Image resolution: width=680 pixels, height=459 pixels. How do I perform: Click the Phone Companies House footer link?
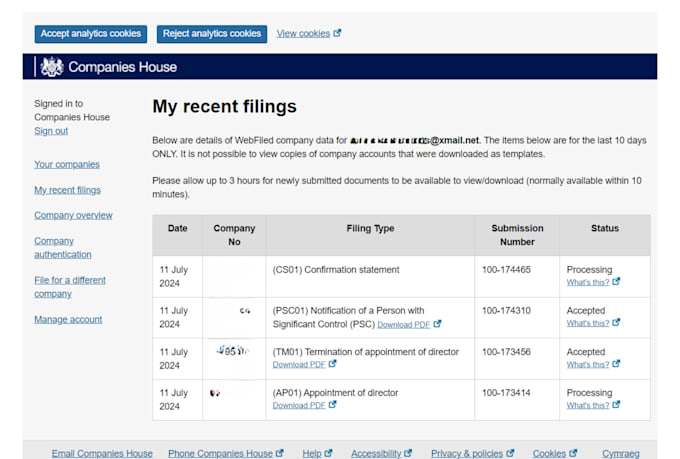click(220, 453)
